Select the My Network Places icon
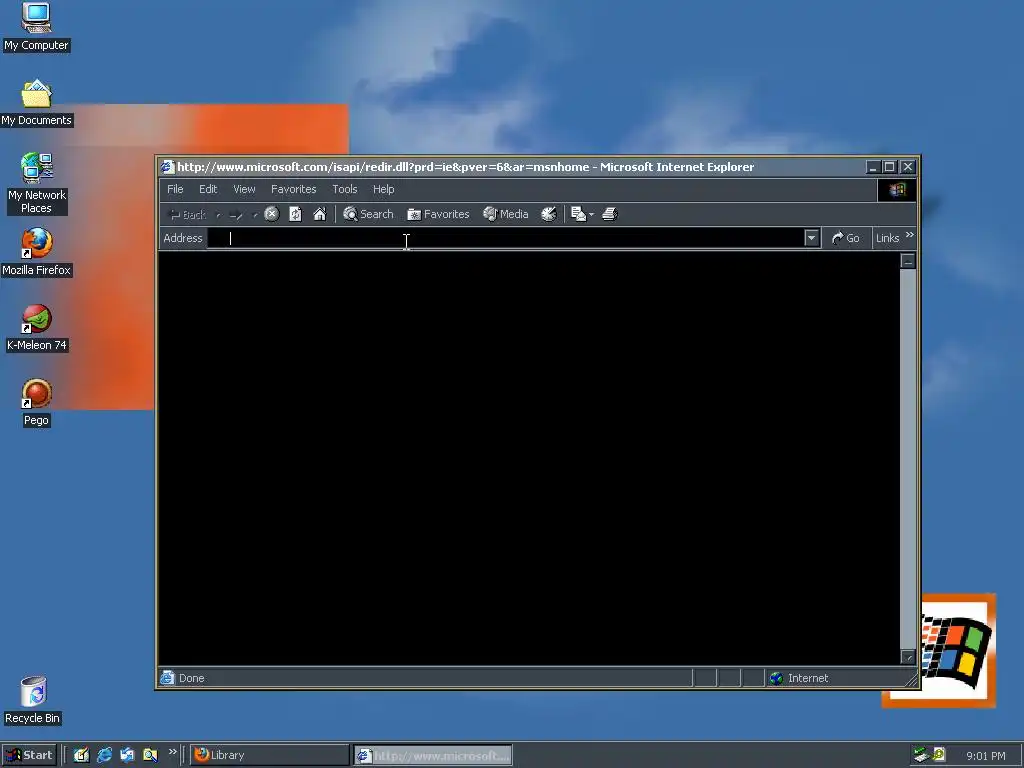 coord(36,184)
